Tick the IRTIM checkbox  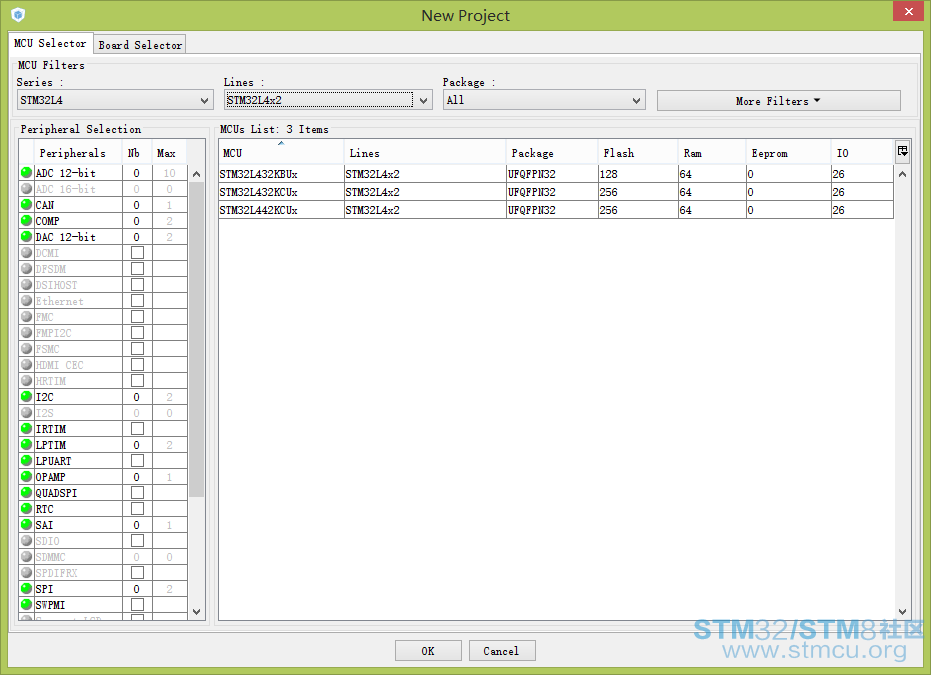137,429
